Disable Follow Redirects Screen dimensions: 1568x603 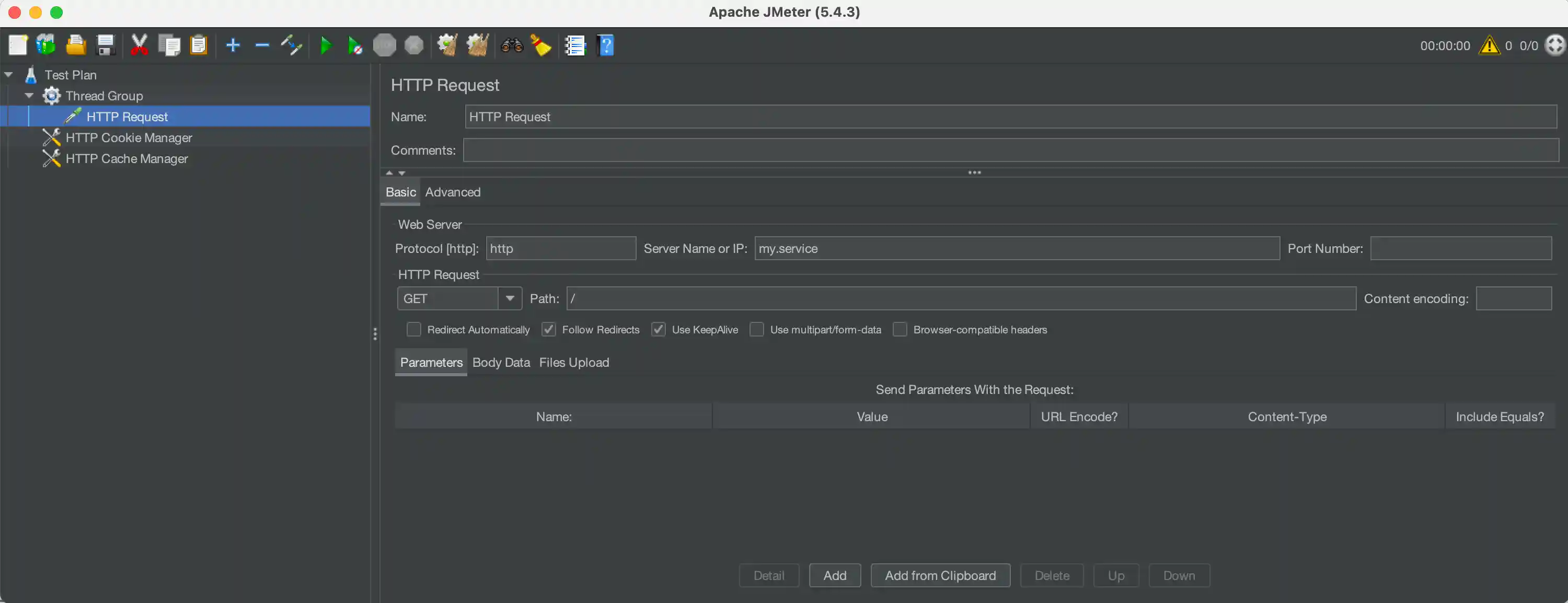(548, 329)
